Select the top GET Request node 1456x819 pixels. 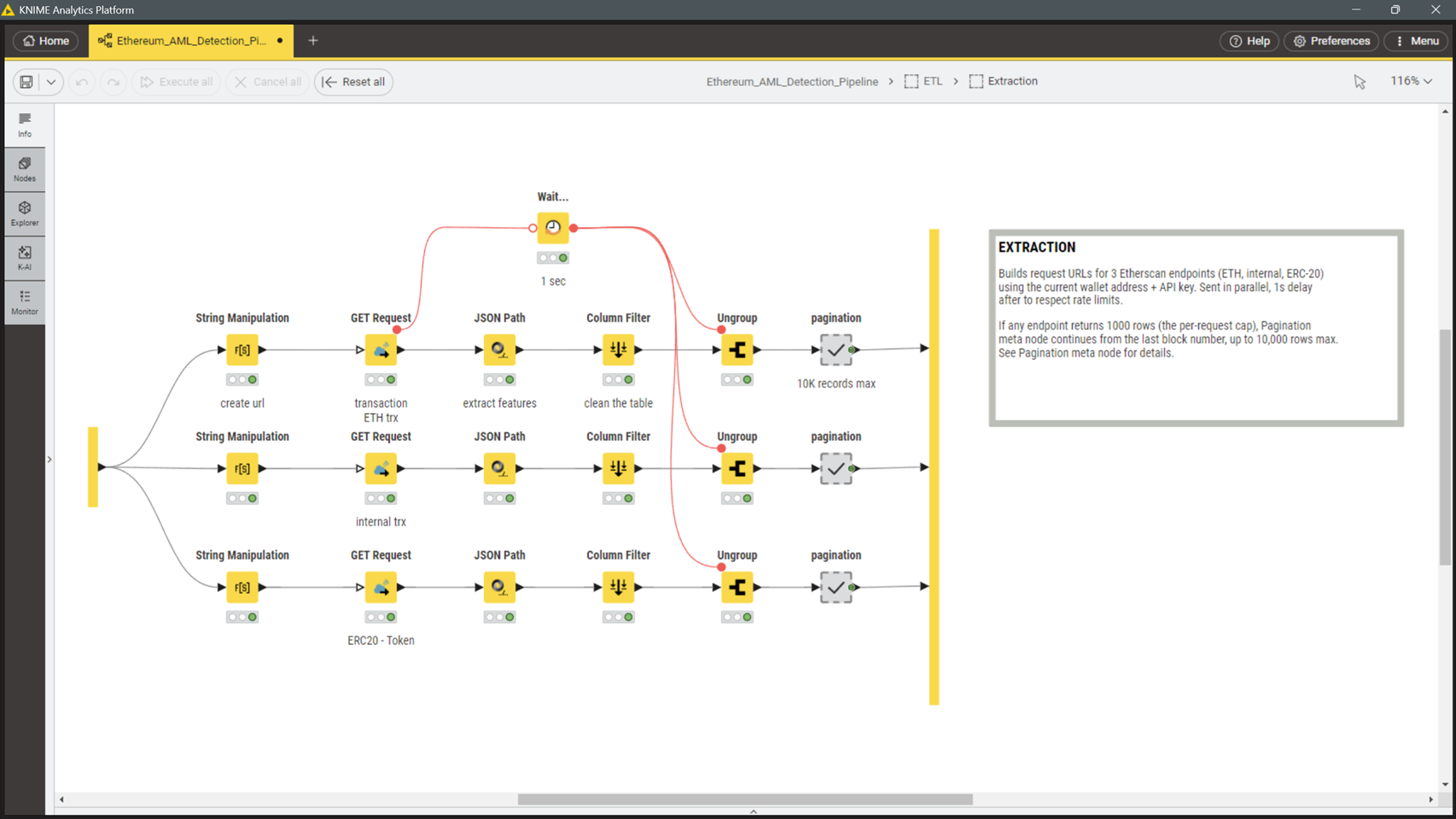point(381,350)
